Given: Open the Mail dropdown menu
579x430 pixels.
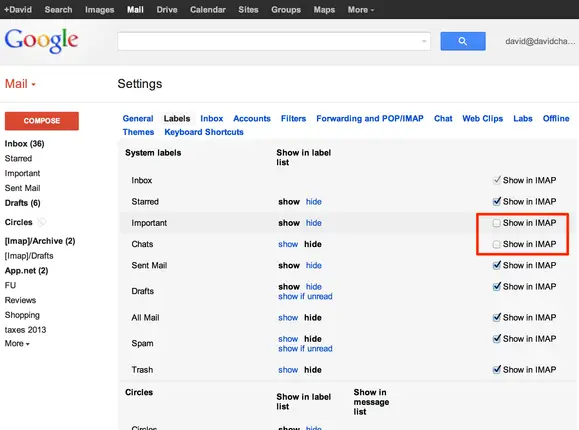Looking at the screenshot, I should coord(20,84).
